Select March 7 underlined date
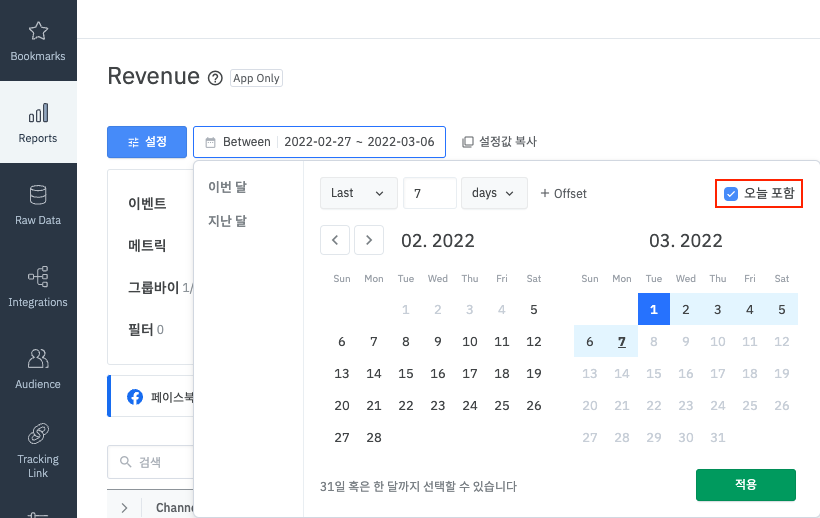The image size is (820, 518). pos(622,341)
